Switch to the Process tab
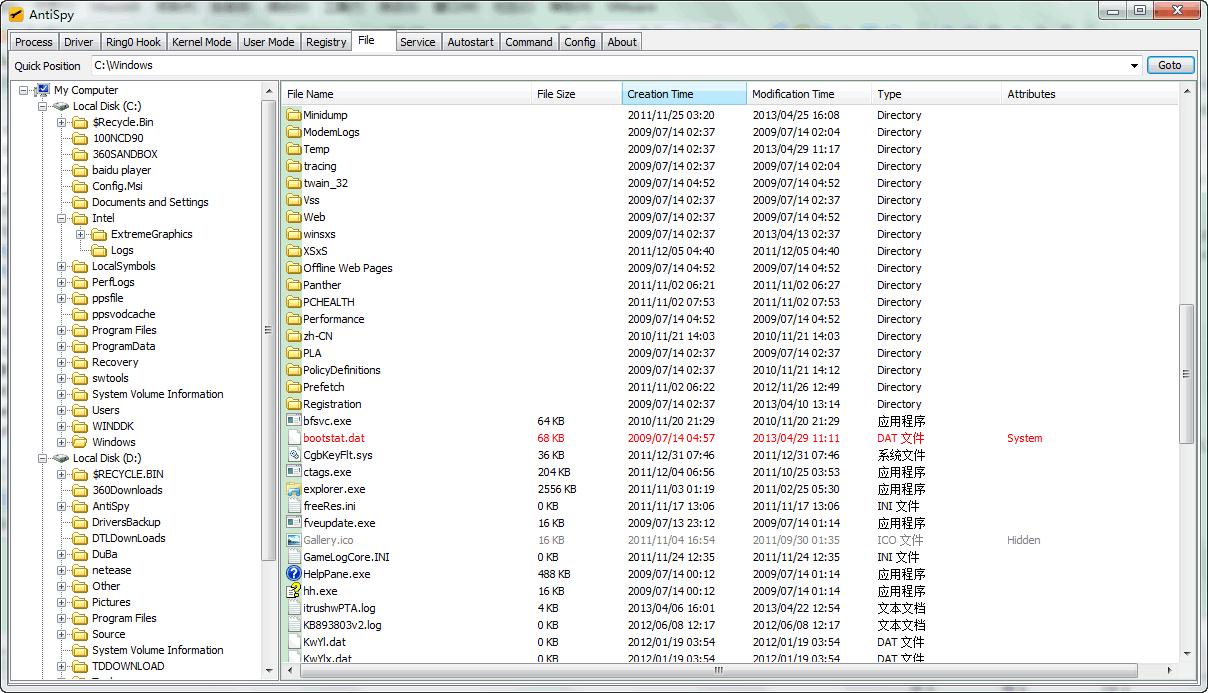The width and height of the screenshot is (1208, 693). click(34, 42)
